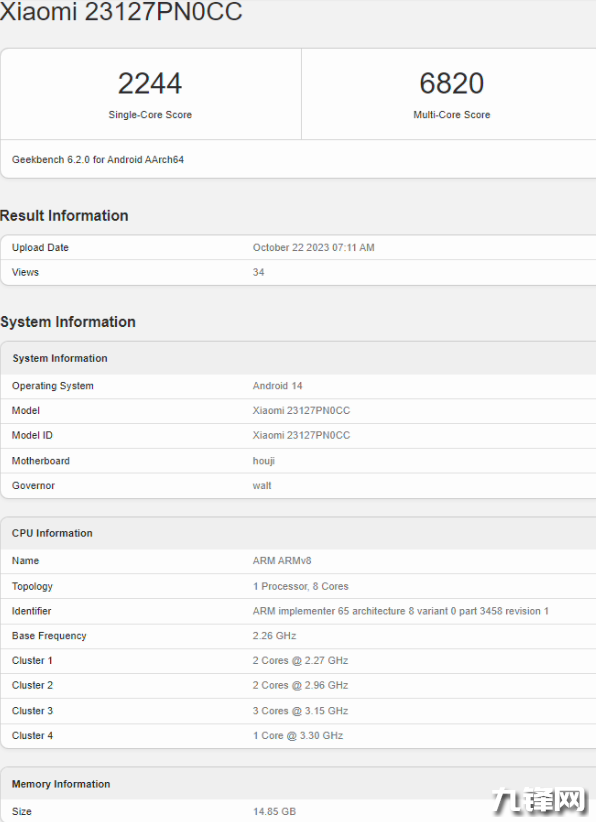596x822 pixels.
Task: Click Geekbench 6.2.0 for Android AArch64 text
Action: point(97,159)
